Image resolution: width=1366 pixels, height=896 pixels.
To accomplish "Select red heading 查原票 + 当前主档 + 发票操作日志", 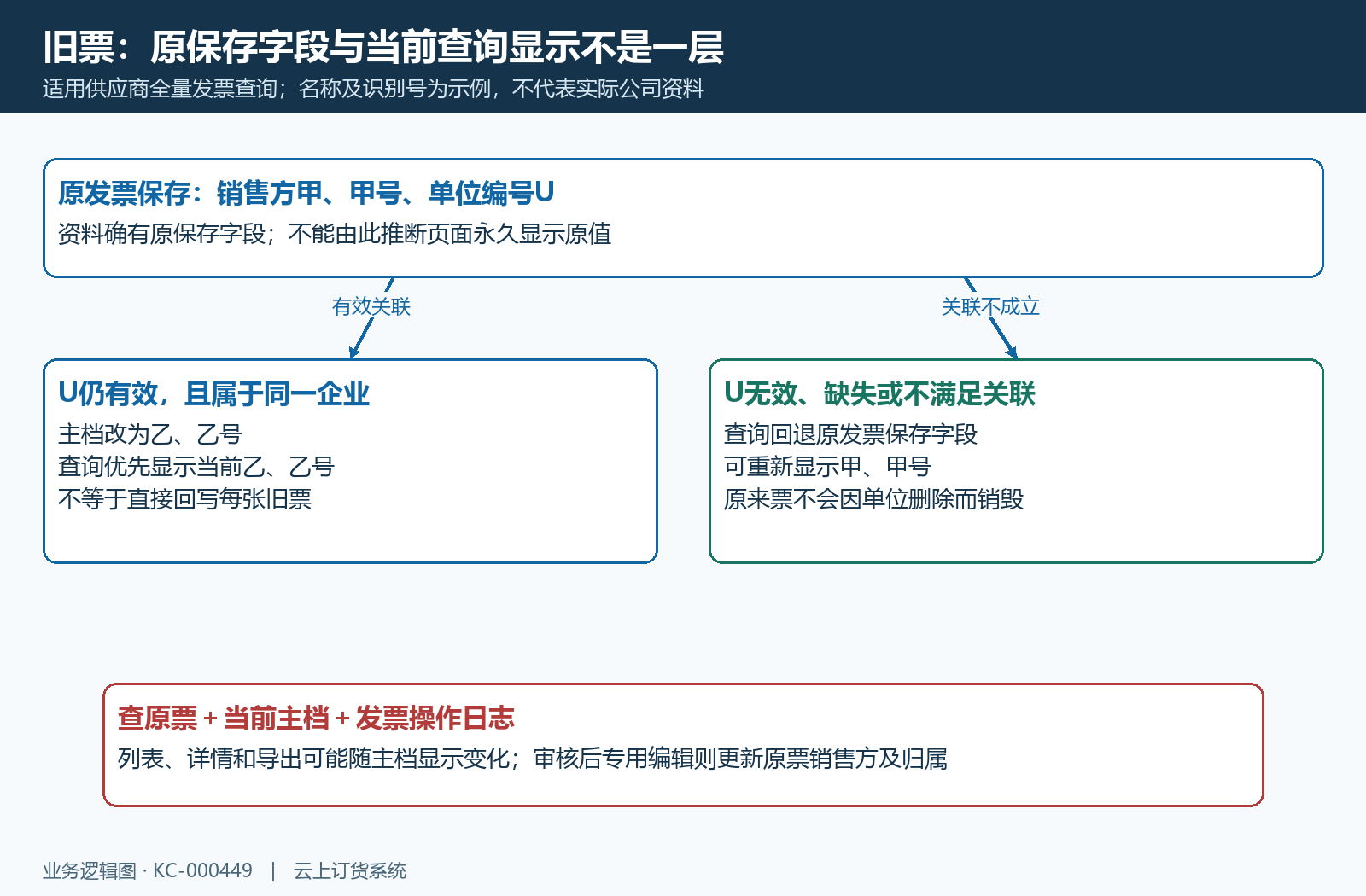I will (316, 718).
